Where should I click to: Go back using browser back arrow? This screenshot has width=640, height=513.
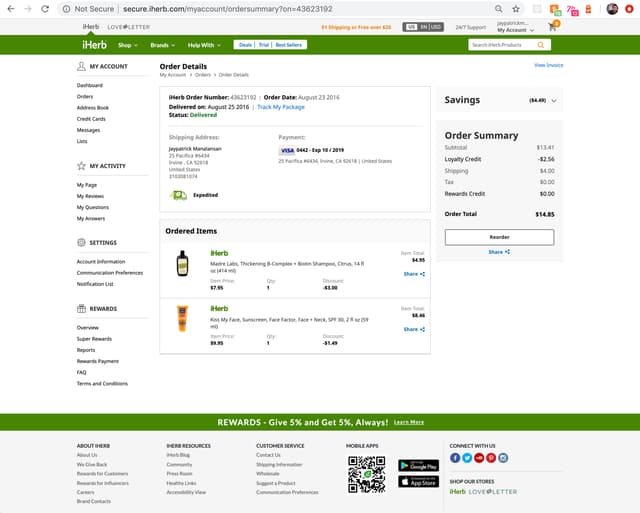pyautogui.click(x=11, y=9)
